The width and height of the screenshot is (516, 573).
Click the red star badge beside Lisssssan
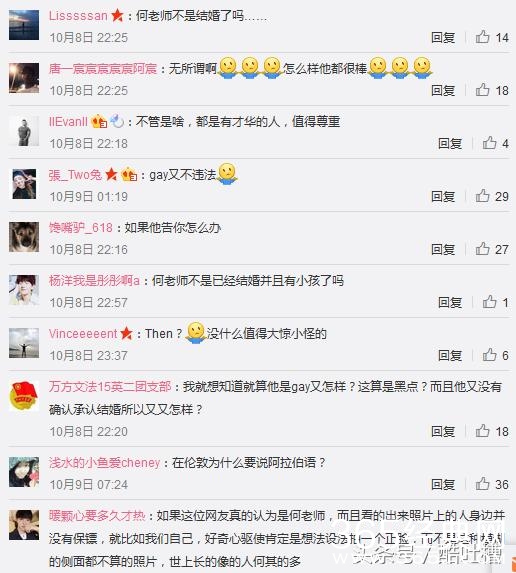[x=117, y=15]
